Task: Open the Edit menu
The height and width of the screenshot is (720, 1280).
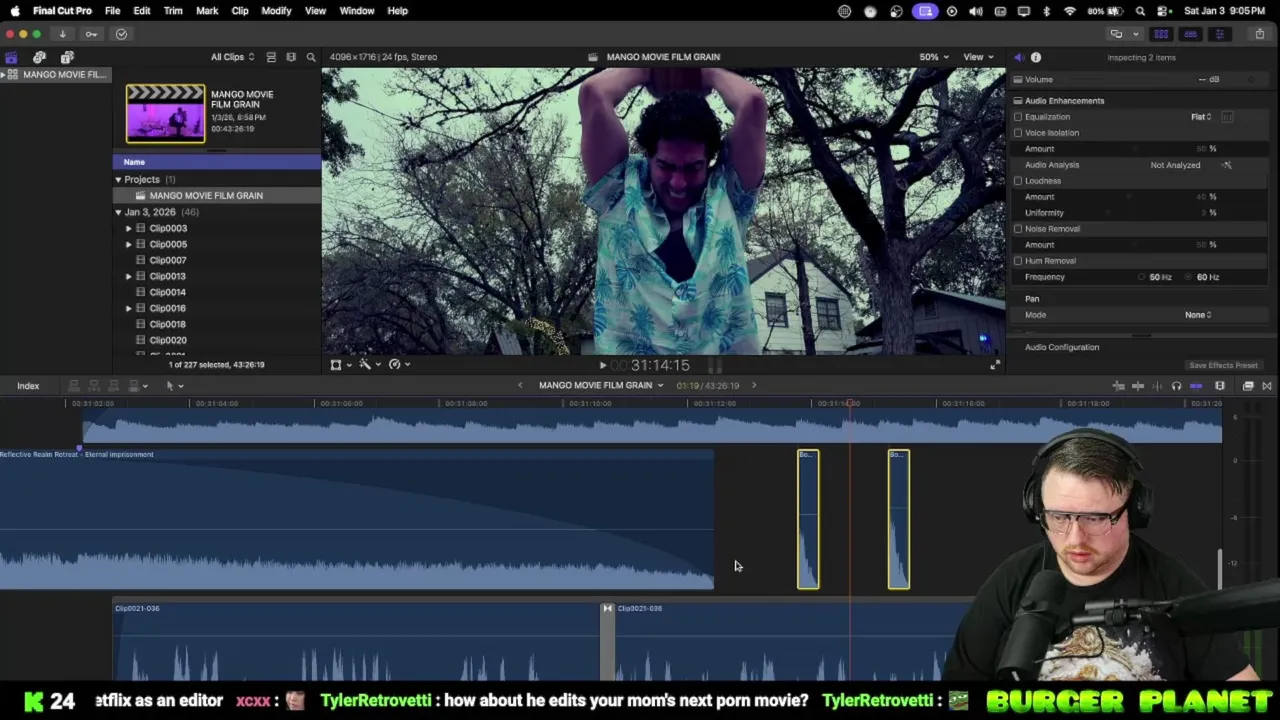Action: [142, 11]
